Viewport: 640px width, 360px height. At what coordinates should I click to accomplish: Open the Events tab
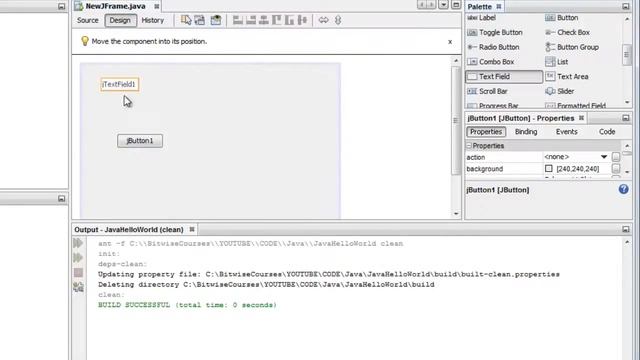(567, 131)
